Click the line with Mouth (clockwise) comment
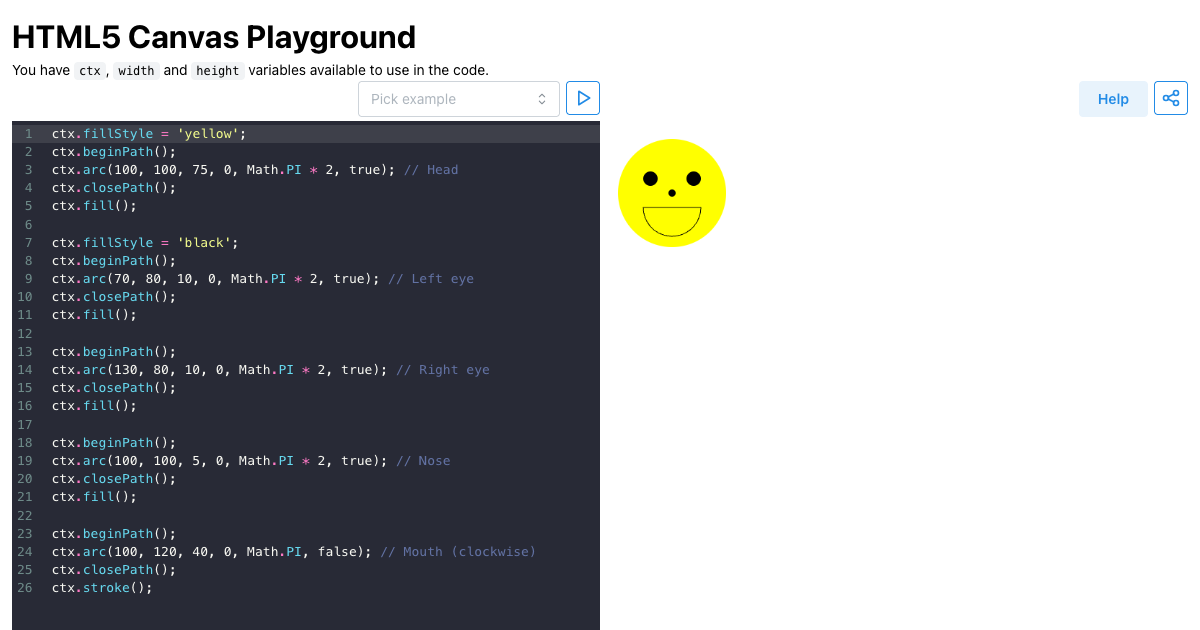The width and height of the screenshot is (1200, 630). coord(294,552)
